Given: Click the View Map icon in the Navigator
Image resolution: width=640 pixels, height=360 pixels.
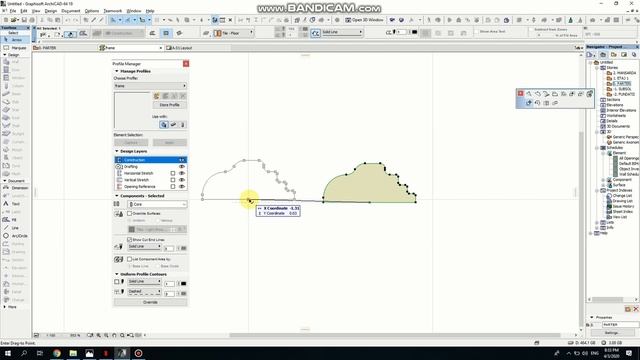Looking at the screenshot, I should pos(613,54).
